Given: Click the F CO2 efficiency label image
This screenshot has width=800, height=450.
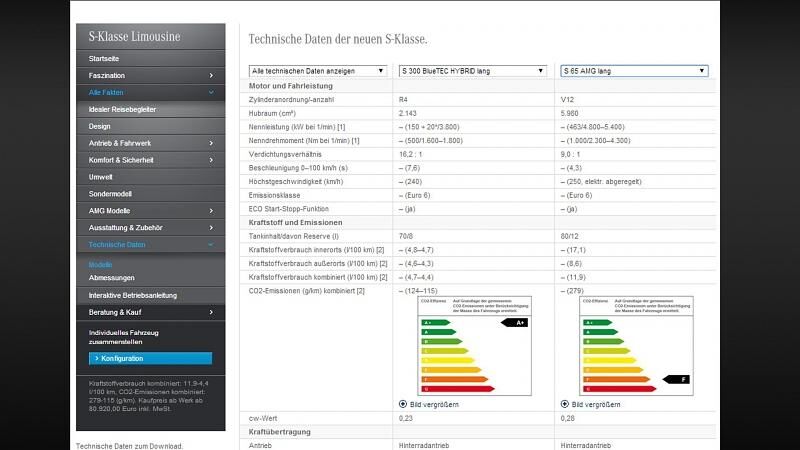Looking at the screenshot, I should click(x=636, y=345).
